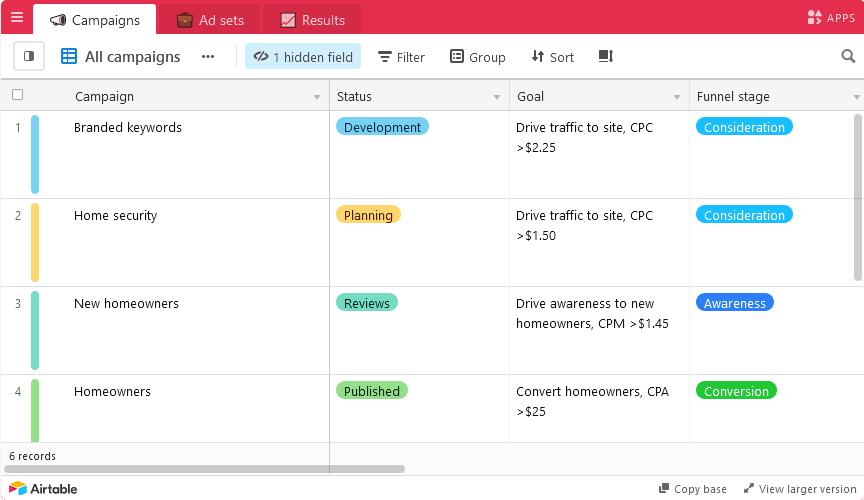
Task: Click the Copy base link
Action: 693,489
